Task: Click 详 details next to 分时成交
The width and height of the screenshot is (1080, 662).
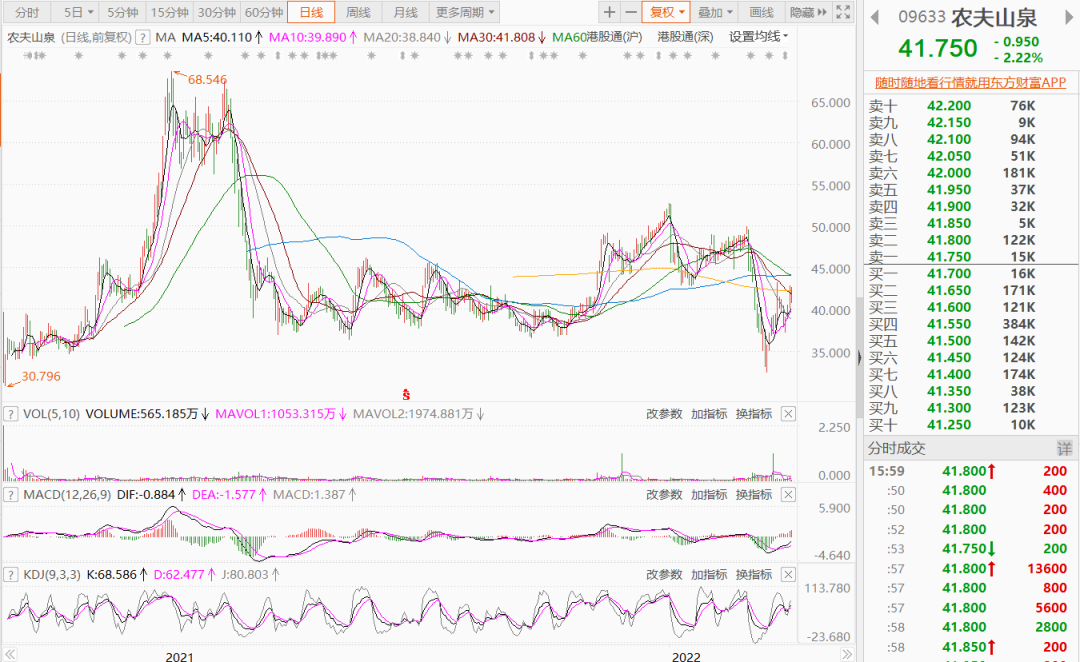Action: pyautogui.click(x=1064, y=448)
